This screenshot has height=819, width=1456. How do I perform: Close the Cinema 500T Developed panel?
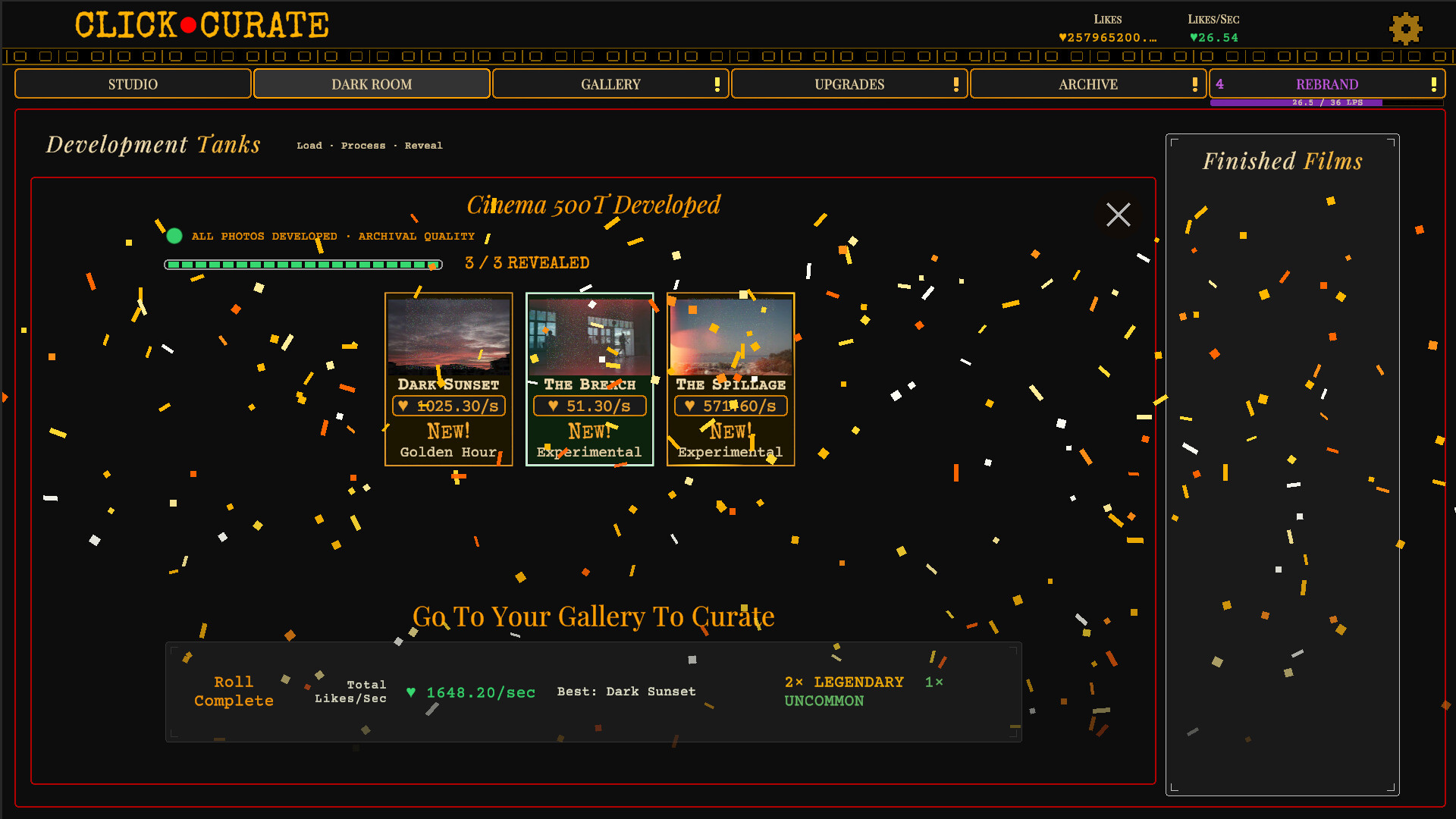point(1118,215)
